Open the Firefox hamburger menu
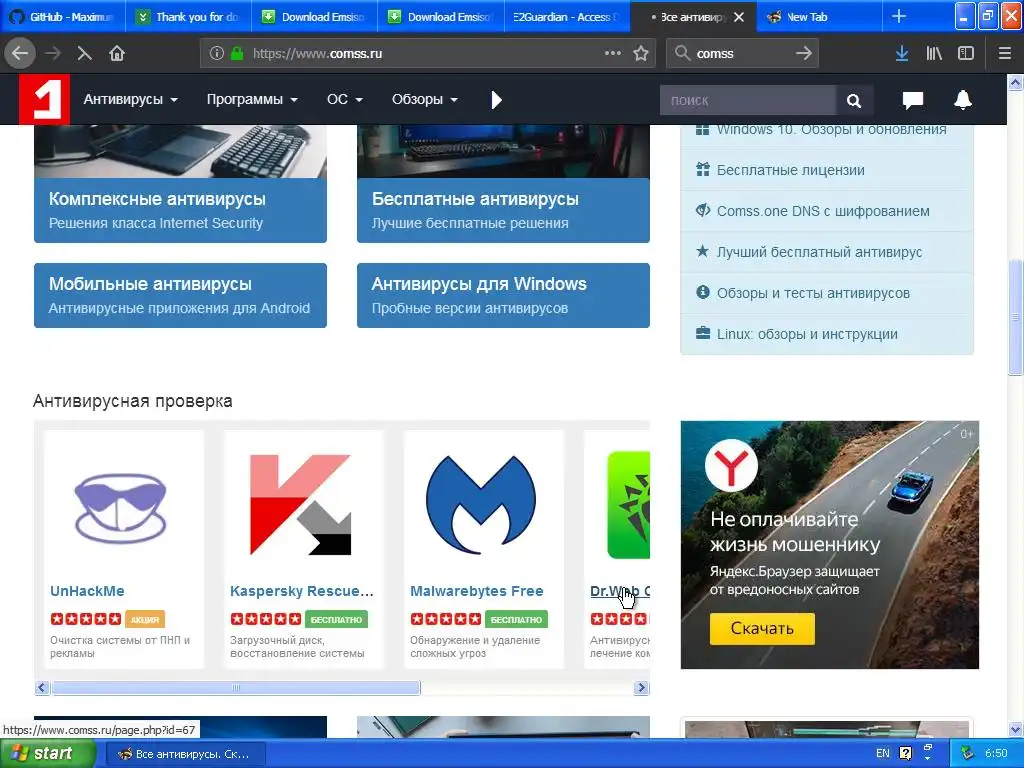The image size is (1024, 768). [1005, 54]
